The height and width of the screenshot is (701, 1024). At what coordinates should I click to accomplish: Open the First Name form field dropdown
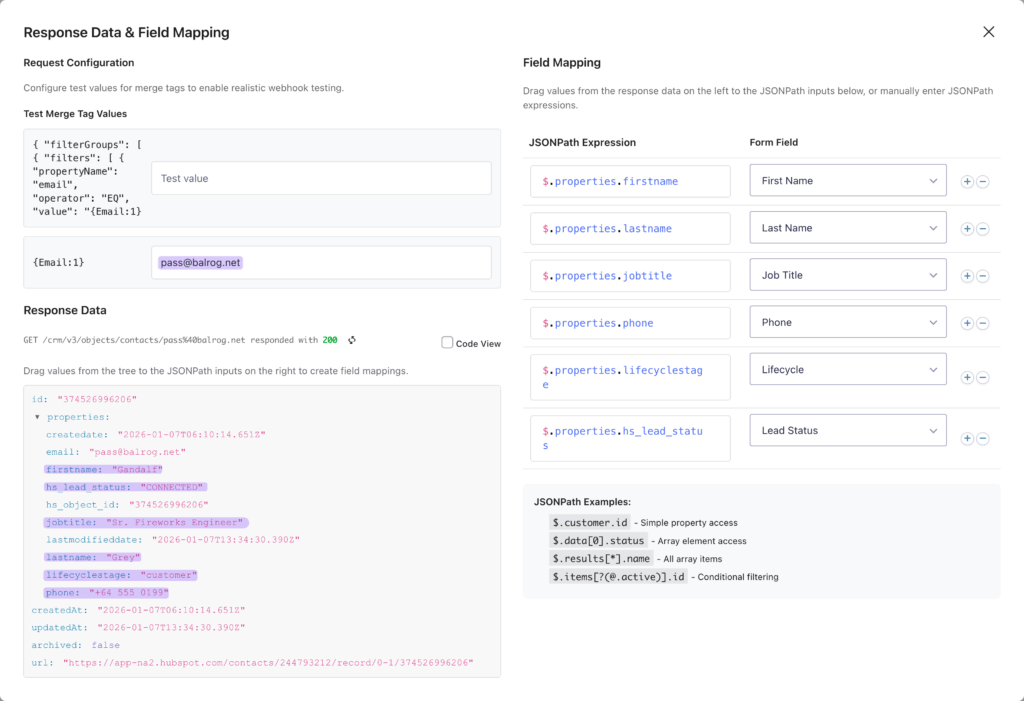coord(848,181)
